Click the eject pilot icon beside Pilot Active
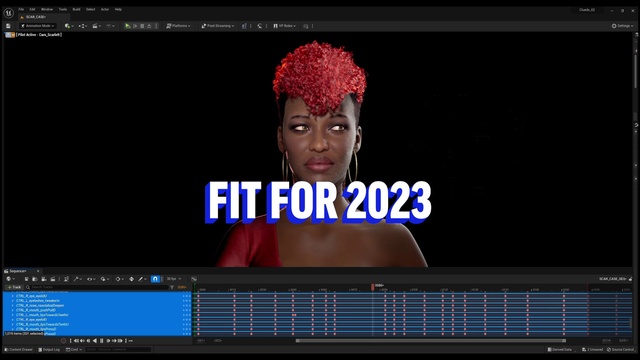The image size is (640, 360). [x=13, y=35]
